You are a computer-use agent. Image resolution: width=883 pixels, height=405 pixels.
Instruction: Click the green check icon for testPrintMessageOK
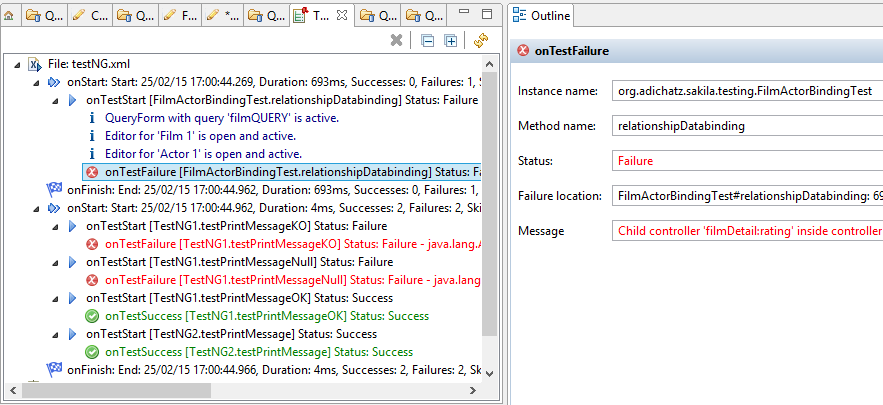[x=93, y=316]
